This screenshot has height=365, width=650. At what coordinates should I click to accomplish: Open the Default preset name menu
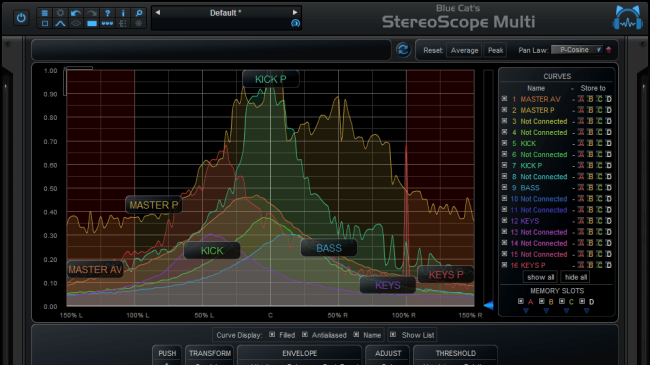tap(226, 13)
